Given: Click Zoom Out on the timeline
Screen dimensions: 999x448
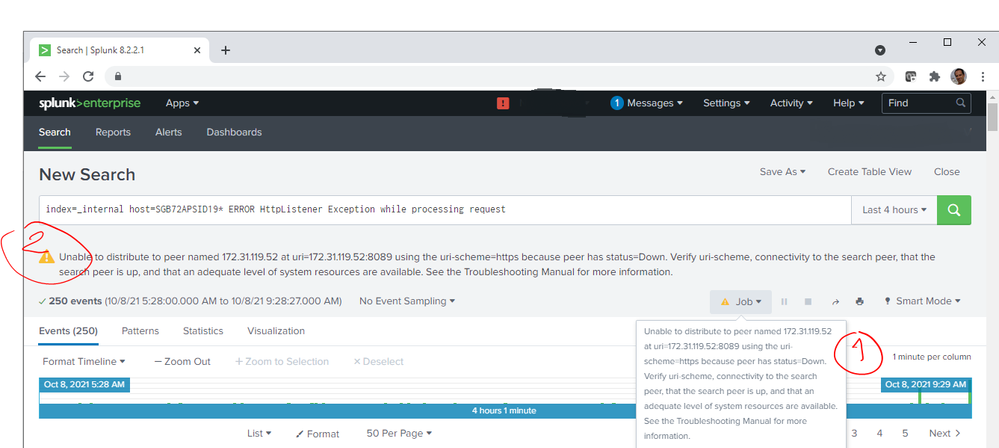Looking at the screenshot, I should tap(182, 361).
